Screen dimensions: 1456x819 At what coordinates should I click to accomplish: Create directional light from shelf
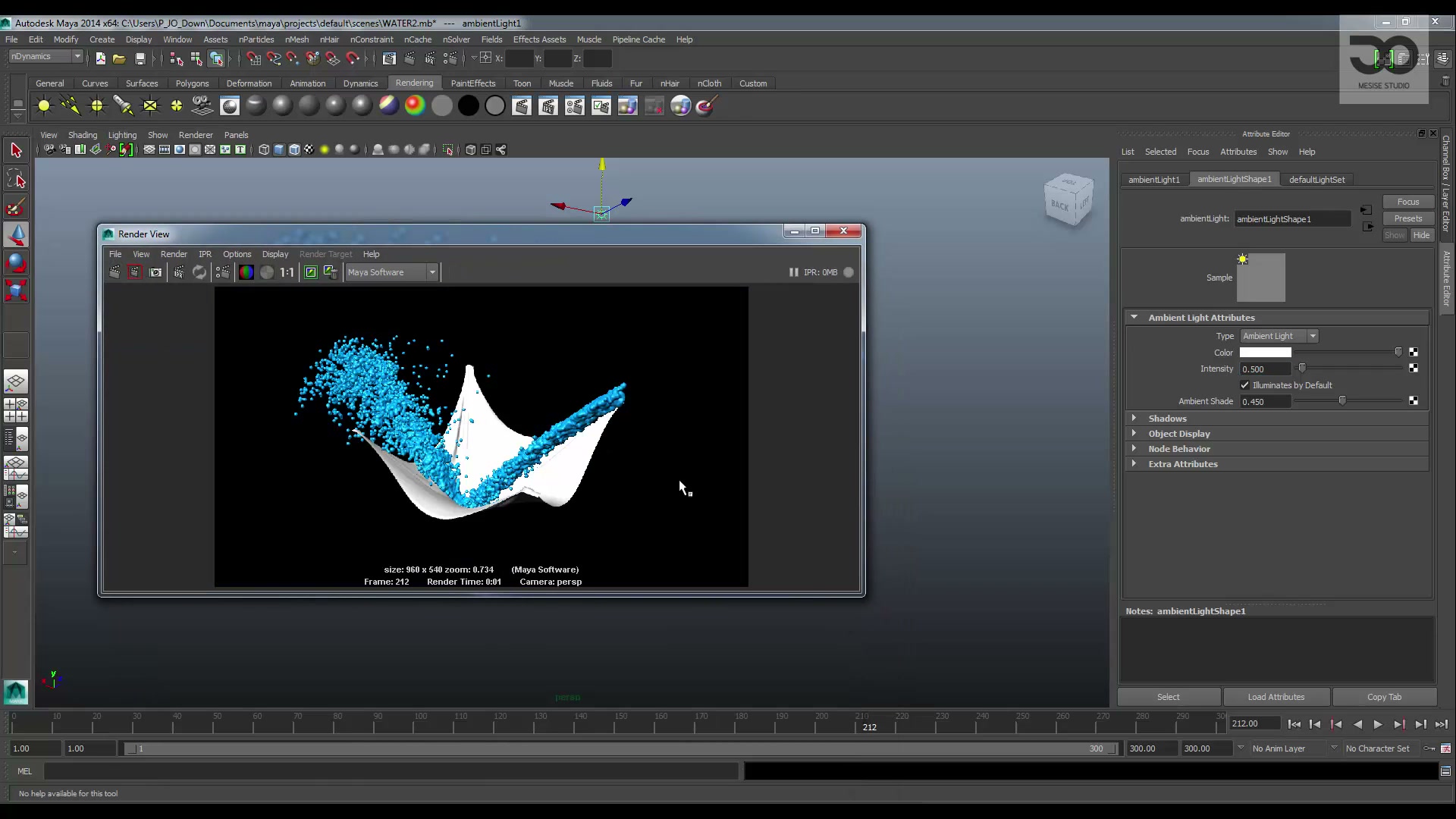tap(71, 106)
